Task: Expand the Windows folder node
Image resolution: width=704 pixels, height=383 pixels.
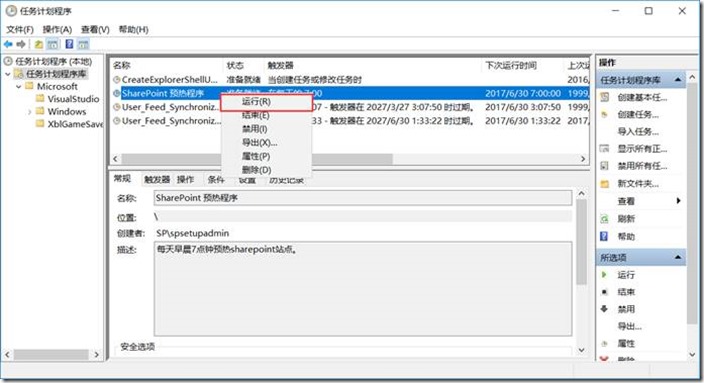Action: click(x=30, y=111)
